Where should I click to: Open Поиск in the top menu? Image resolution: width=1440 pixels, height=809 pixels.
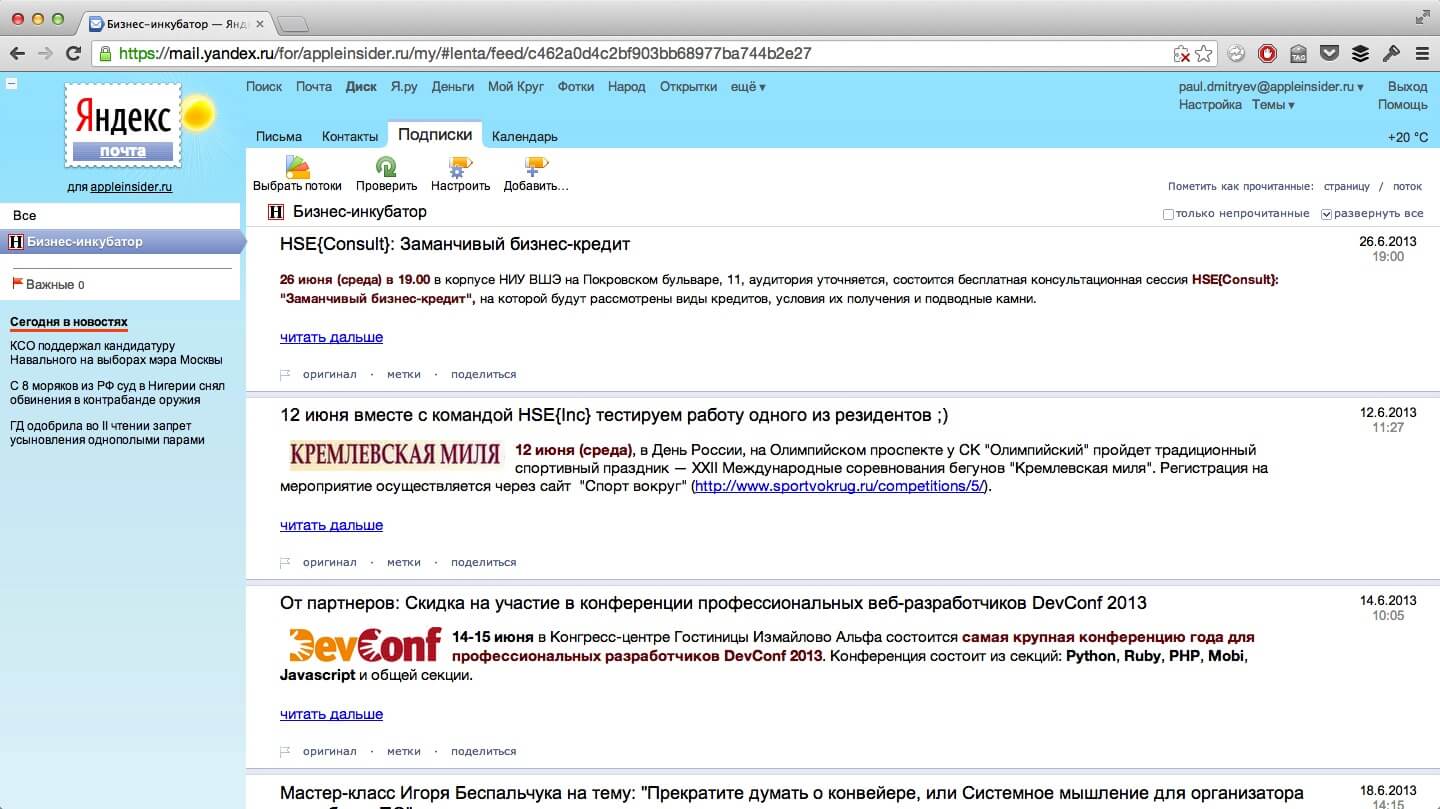click(264, 87)
